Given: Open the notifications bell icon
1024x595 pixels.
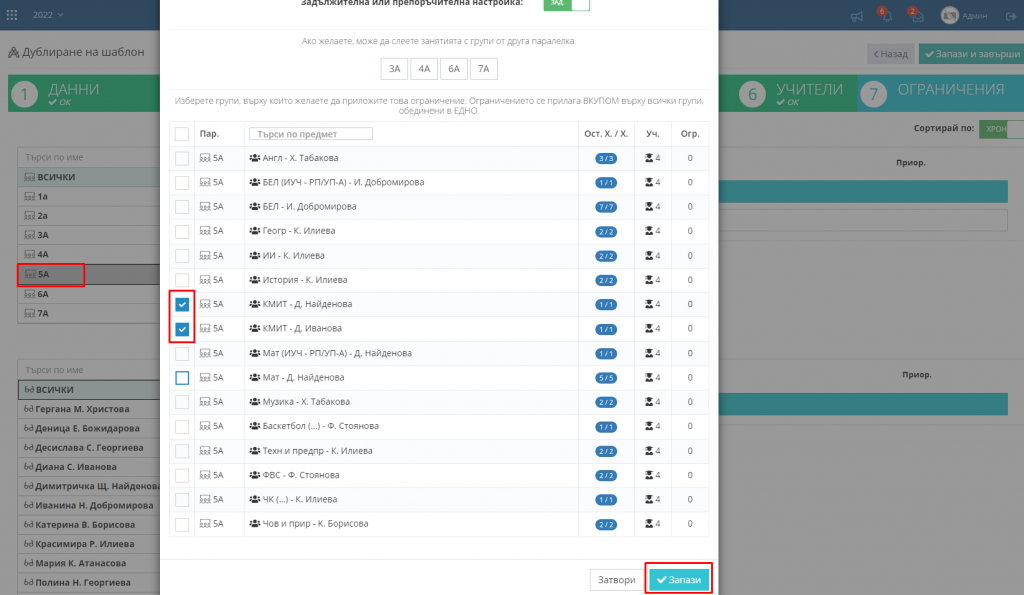Looking at the screenshot, I should [885, 16].
